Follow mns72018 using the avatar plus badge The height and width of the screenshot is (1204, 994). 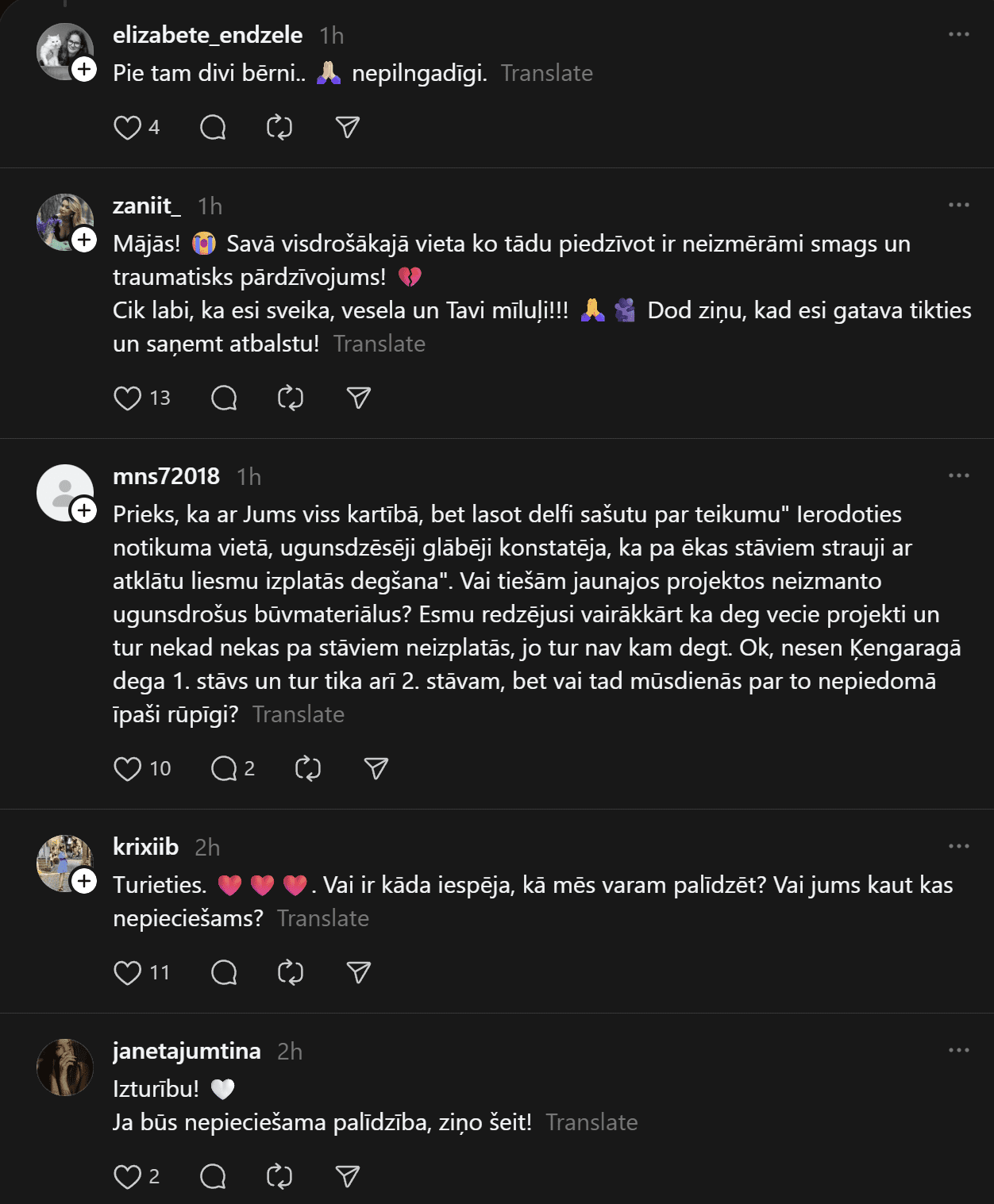[x=84, y=510]
